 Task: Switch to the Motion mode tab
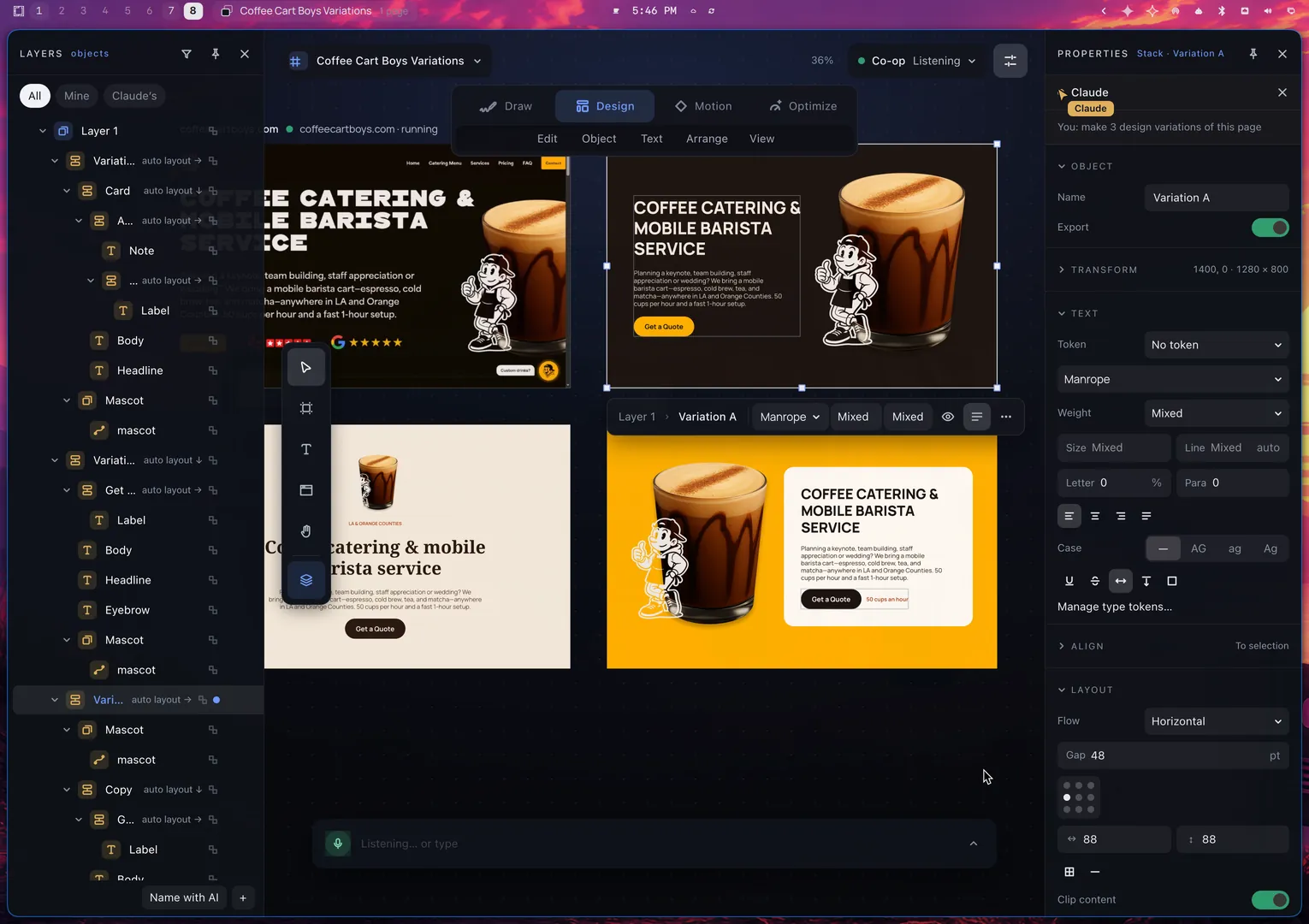pos(703,106)
